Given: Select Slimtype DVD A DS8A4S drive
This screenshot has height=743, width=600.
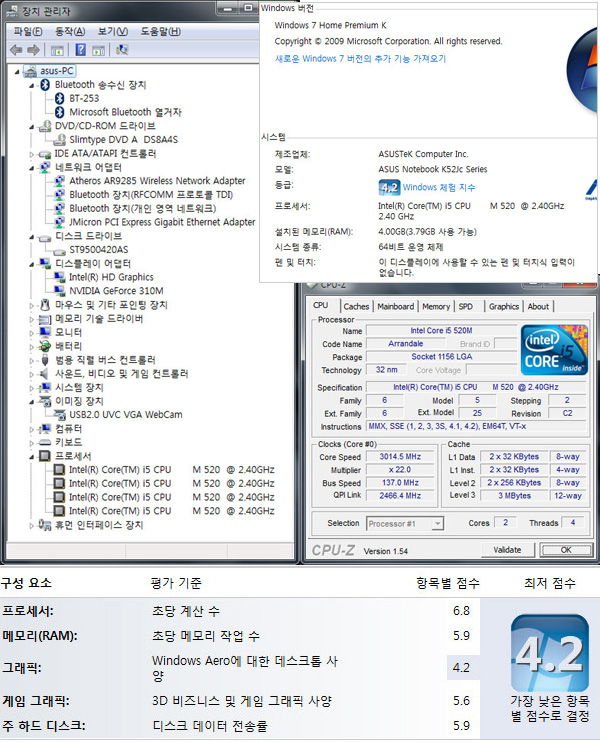Looking at the screenshot, I should click(x=124, y=139).
